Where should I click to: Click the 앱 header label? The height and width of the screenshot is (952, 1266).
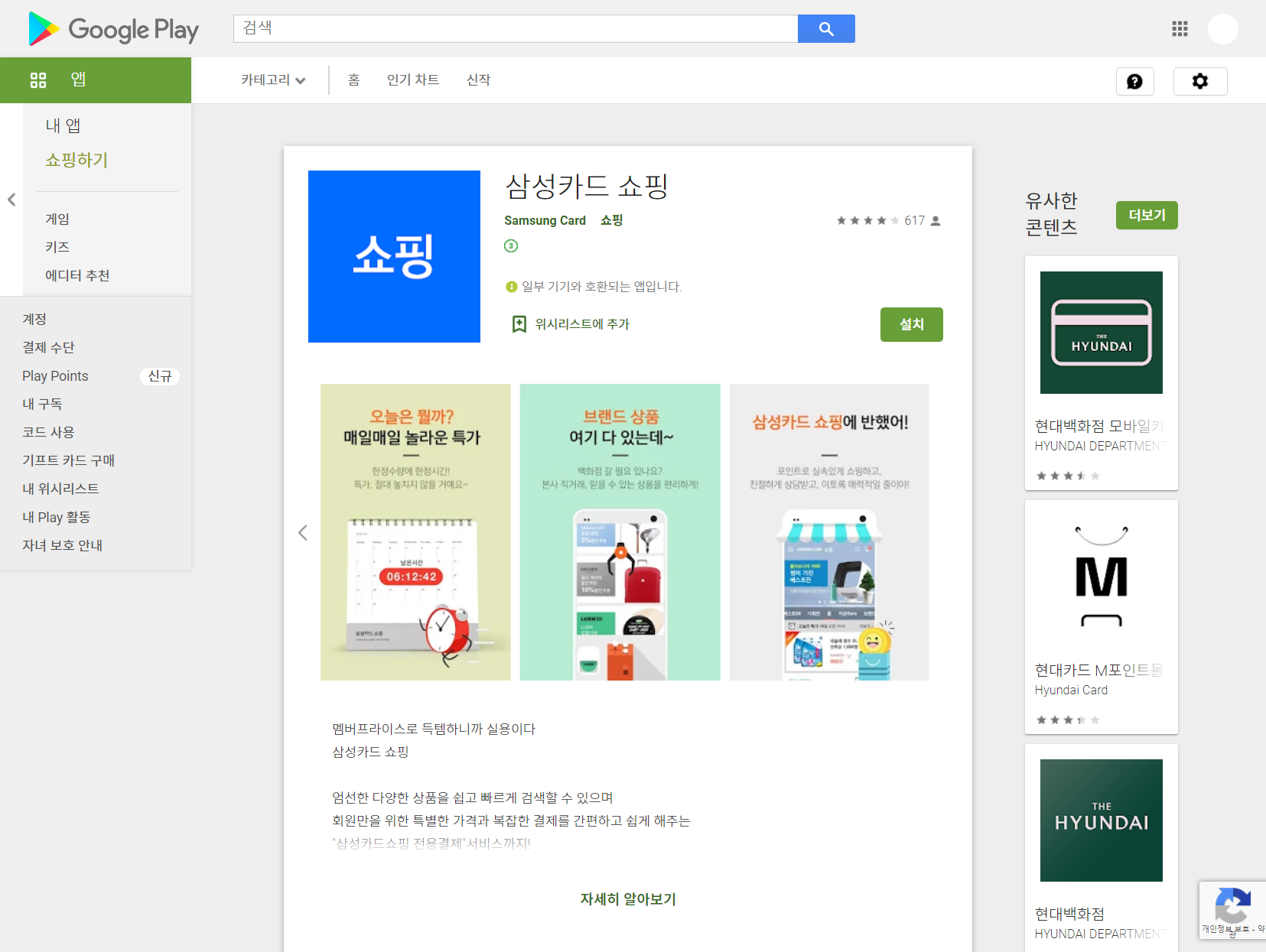coord(78,80)
